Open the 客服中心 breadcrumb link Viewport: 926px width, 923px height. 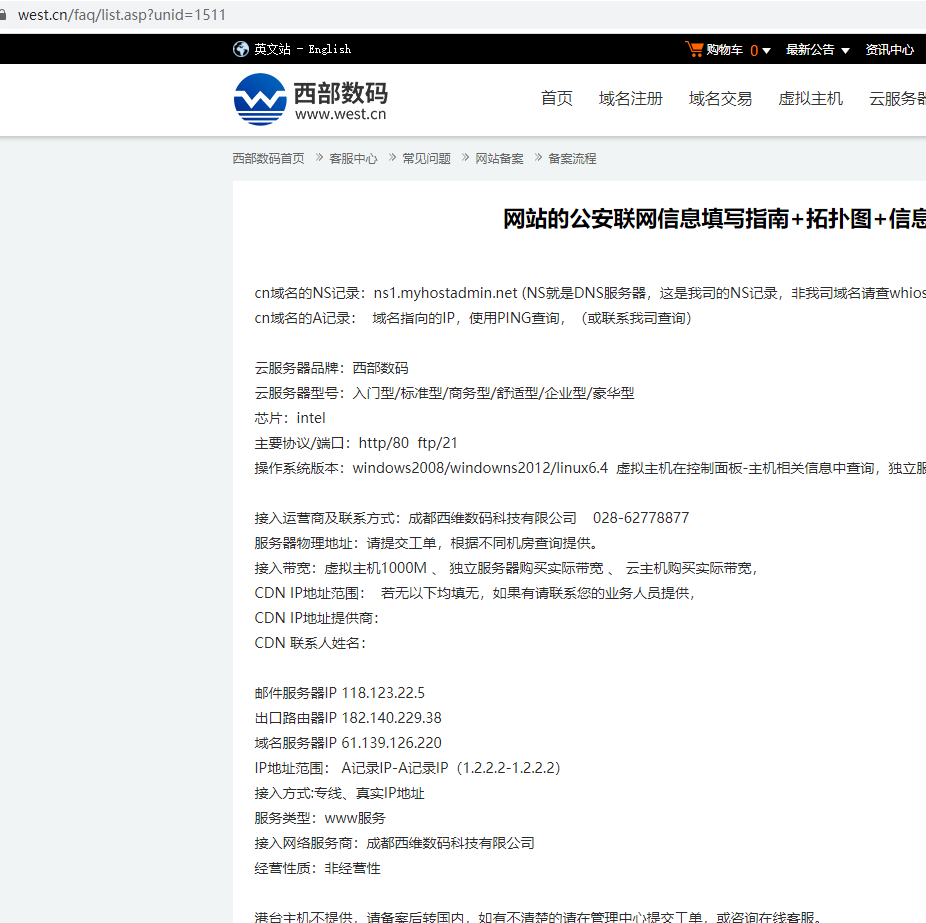coord(352,158)
